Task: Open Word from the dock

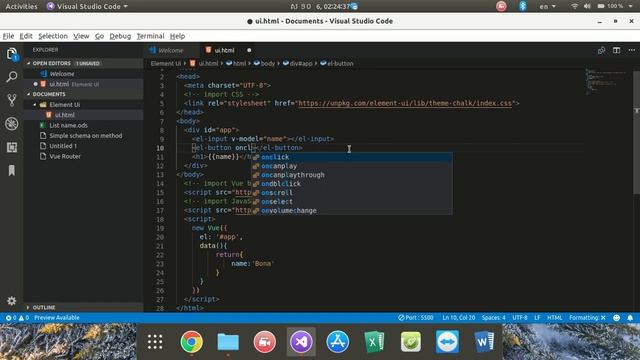Action: pos(484,342)
